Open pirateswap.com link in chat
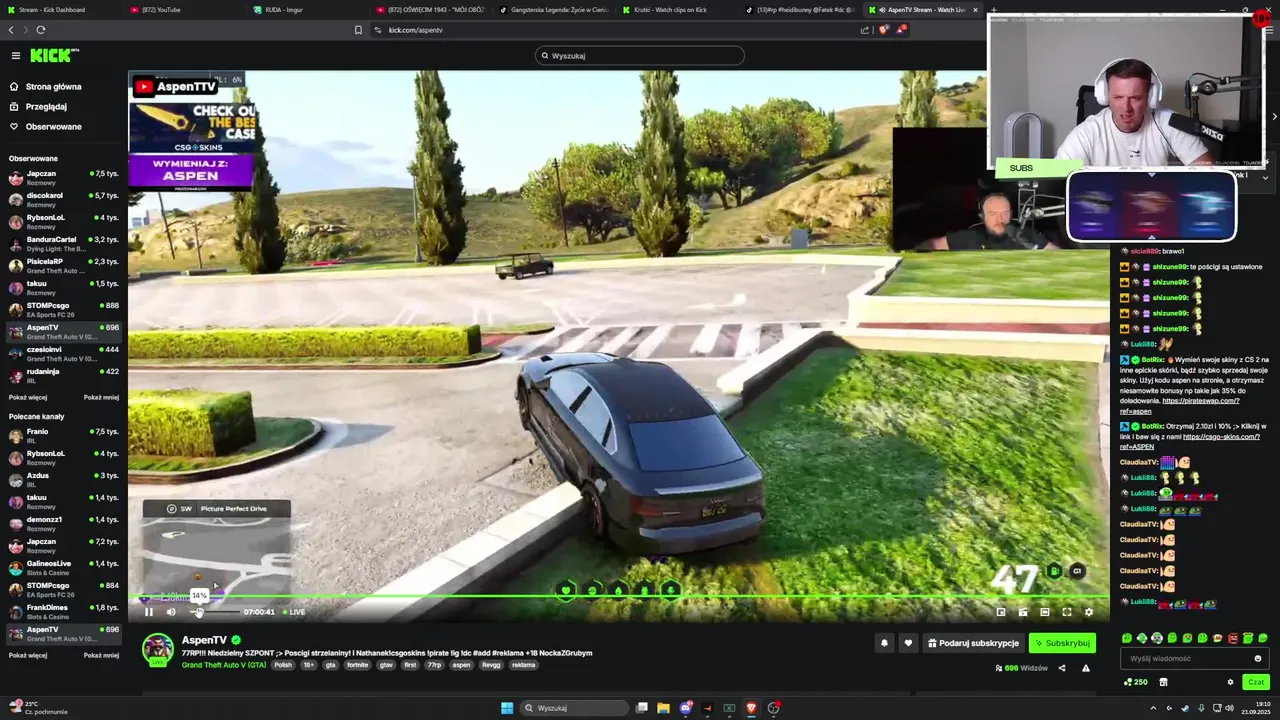 [1200, 401]
